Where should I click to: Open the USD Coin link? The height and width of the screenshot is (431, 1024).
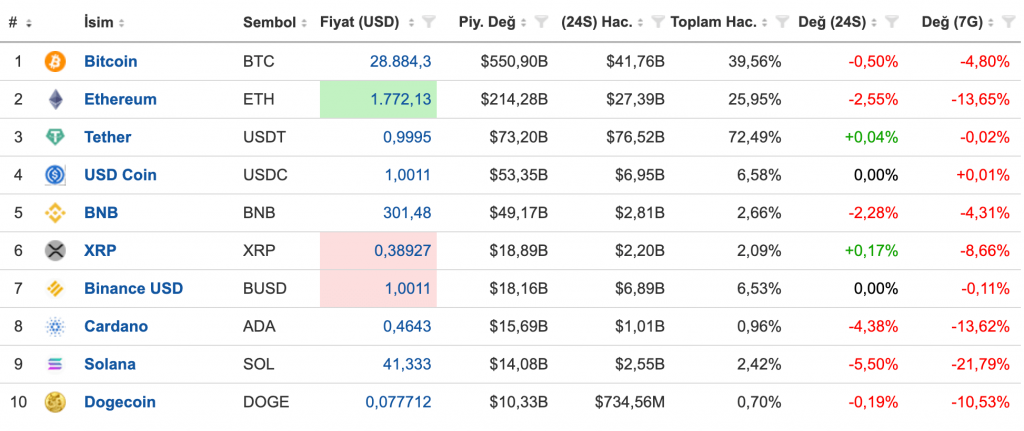coord(120,176)
